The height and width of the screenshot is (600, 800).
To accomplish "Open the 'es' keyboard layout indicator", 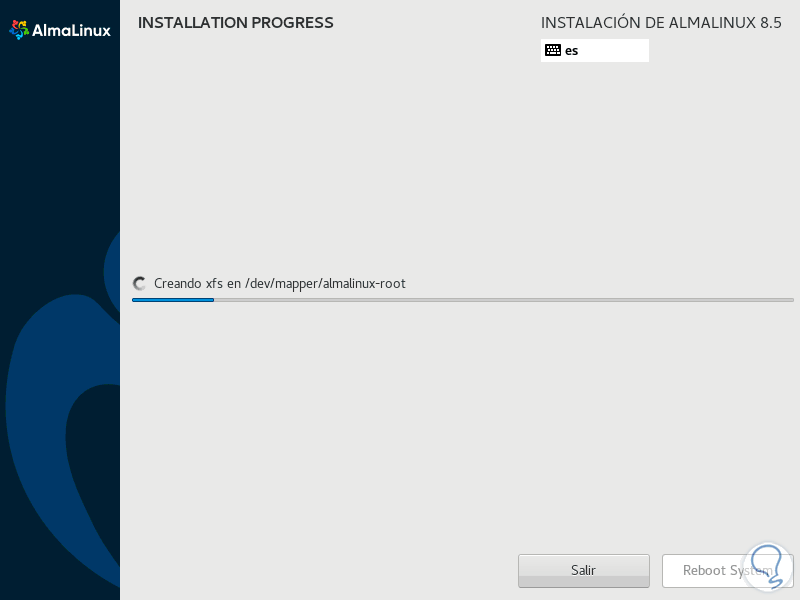I will pyautogui.click(x=594, y=51).
